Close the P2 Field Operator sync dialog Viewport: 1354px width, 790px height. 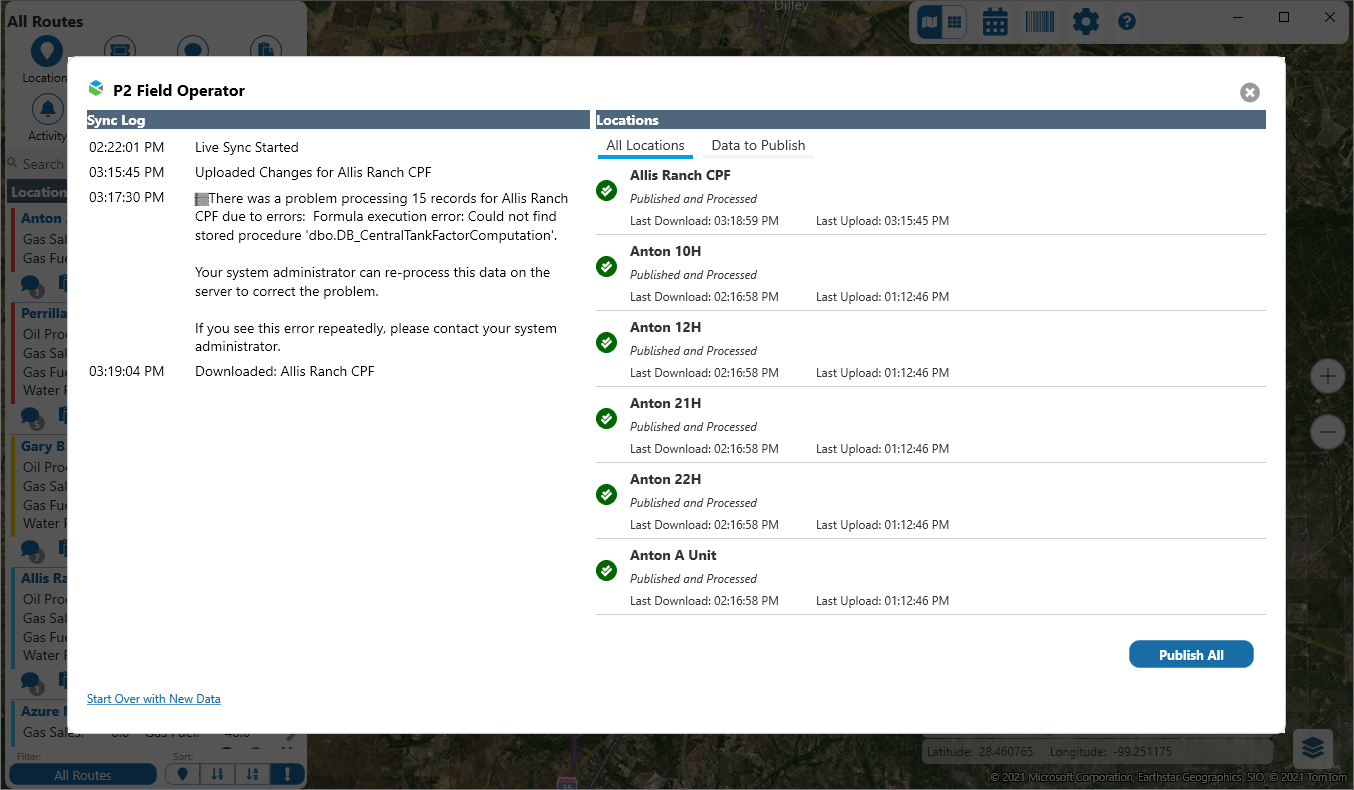1249,92
